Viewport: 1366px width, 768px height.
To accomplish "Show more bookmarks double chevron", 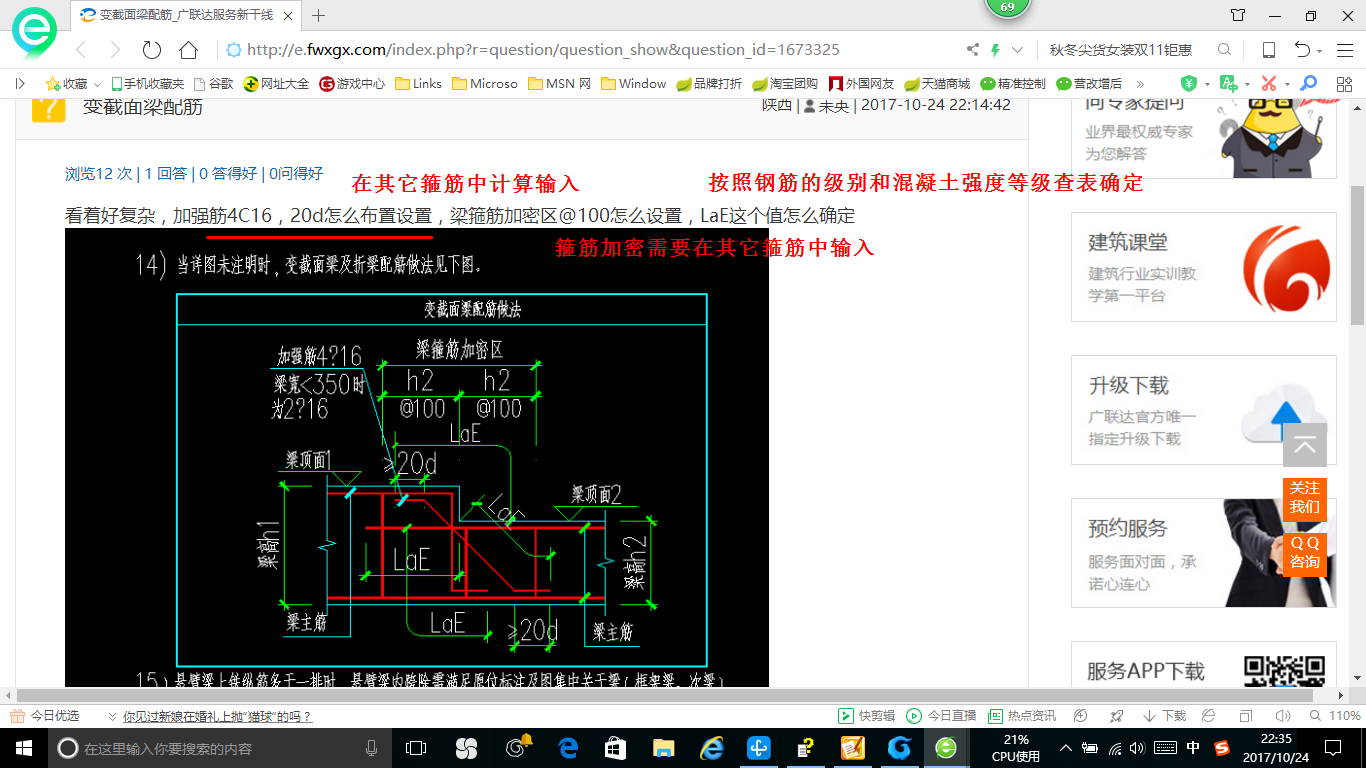I will tap(1140, 84).
